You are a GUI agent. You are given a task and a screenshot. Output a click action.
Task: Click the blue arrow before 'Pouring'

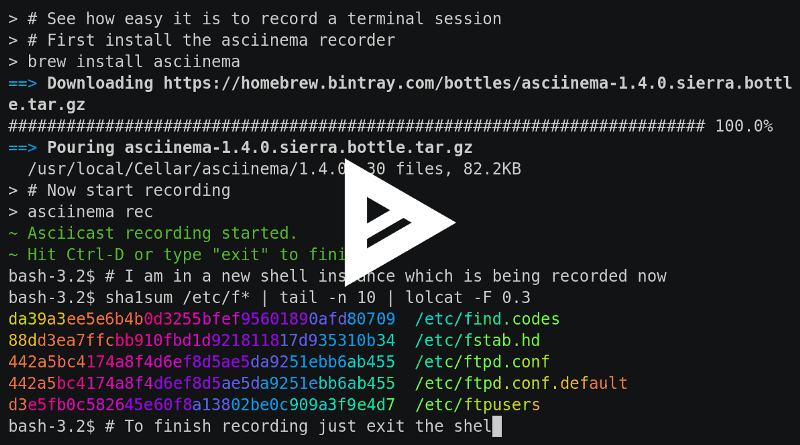pos(22,147)
